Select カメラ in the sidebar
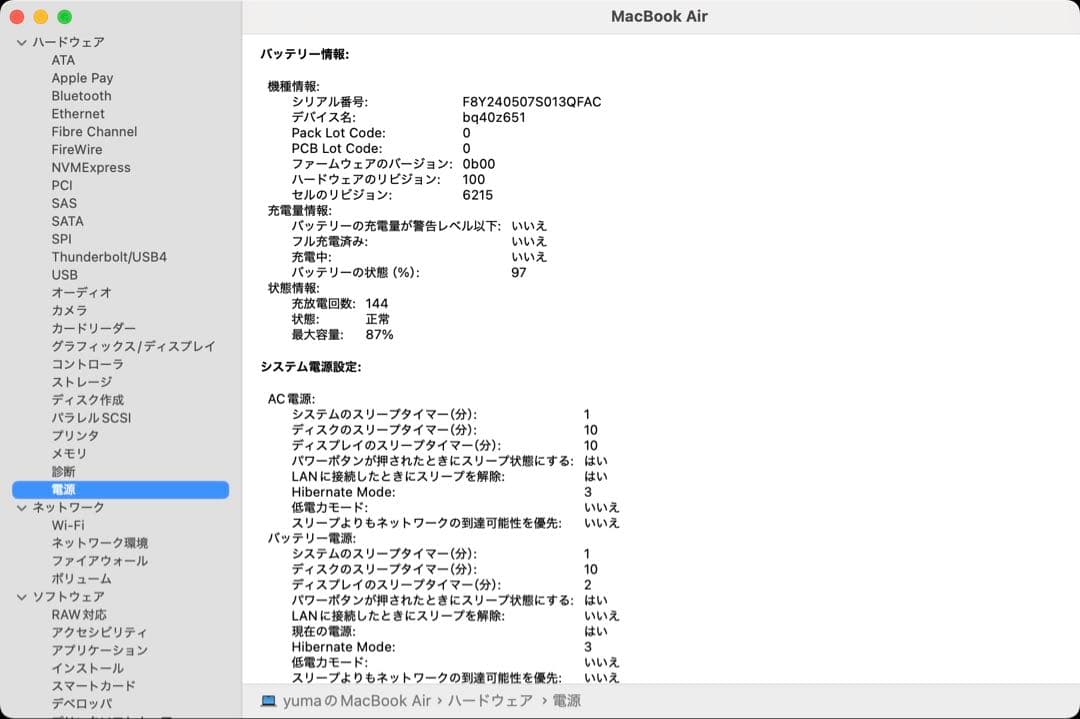 [69, 310]
